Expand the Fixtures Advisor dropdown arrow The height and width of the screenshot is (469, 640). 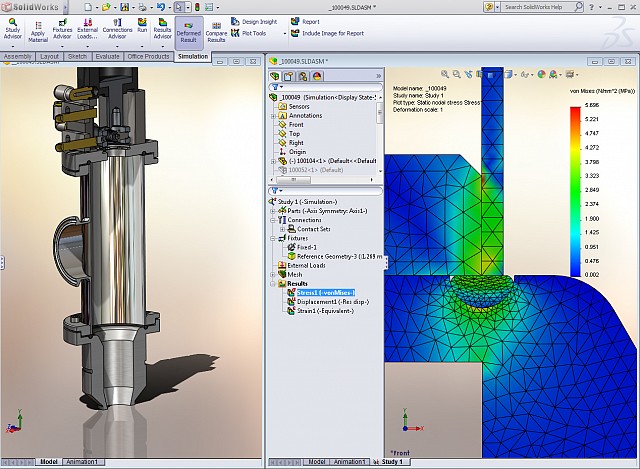pos(62,46)
